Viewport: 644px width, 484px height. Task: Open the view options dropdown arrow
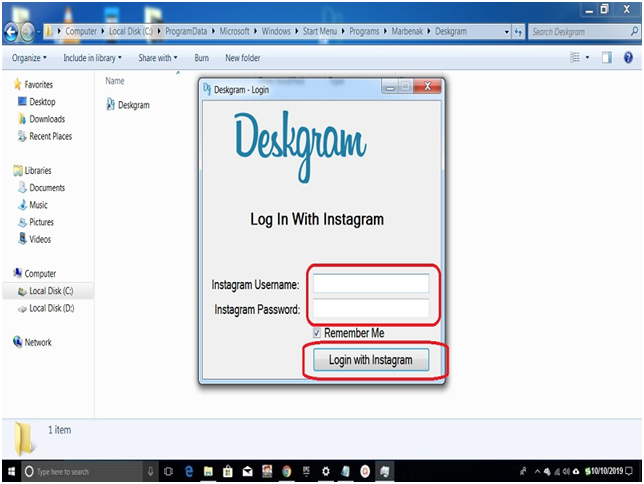pos(587,58)
